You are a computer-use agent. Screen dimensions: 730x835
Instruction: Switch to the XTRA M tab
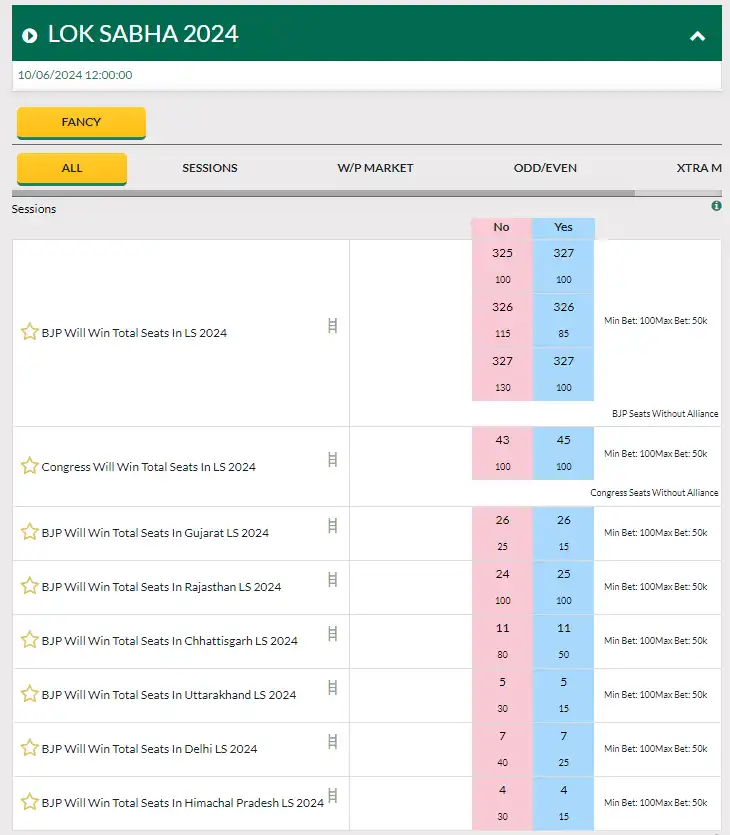[699, 168]
